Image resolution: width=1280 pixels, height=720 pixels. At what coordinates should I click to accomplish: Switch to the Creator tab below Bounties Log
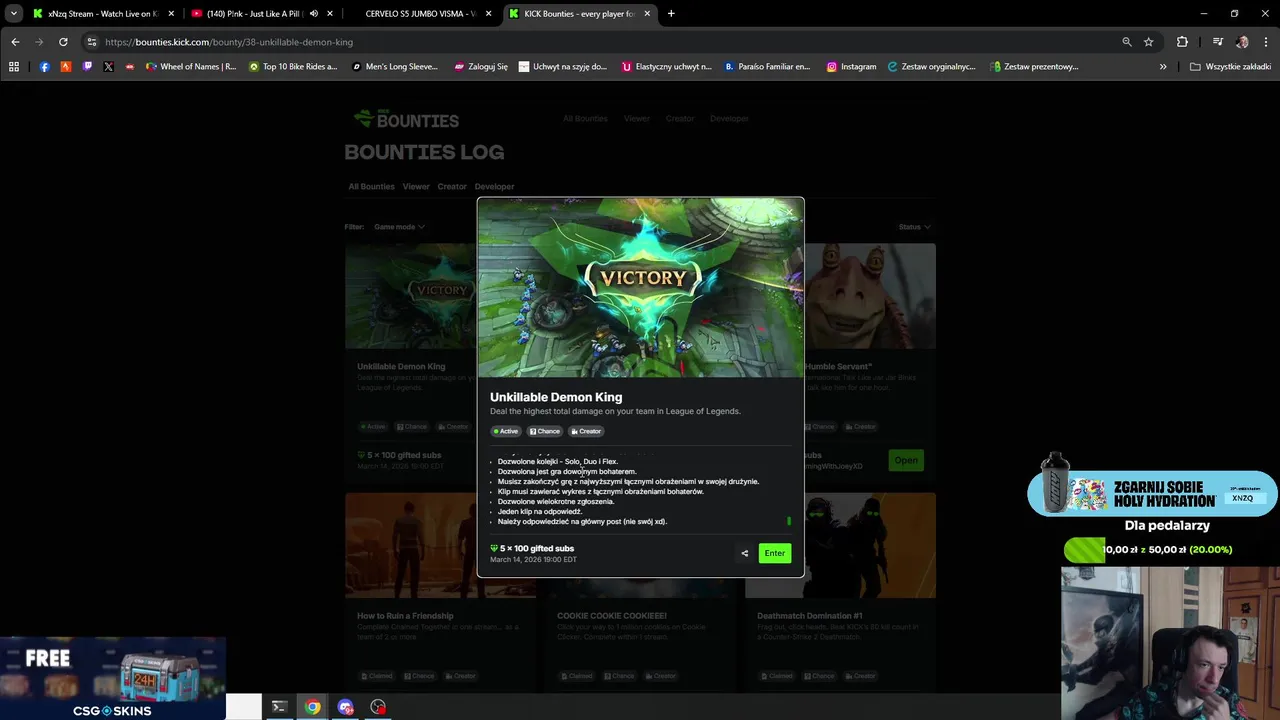[x=452, y=186]
